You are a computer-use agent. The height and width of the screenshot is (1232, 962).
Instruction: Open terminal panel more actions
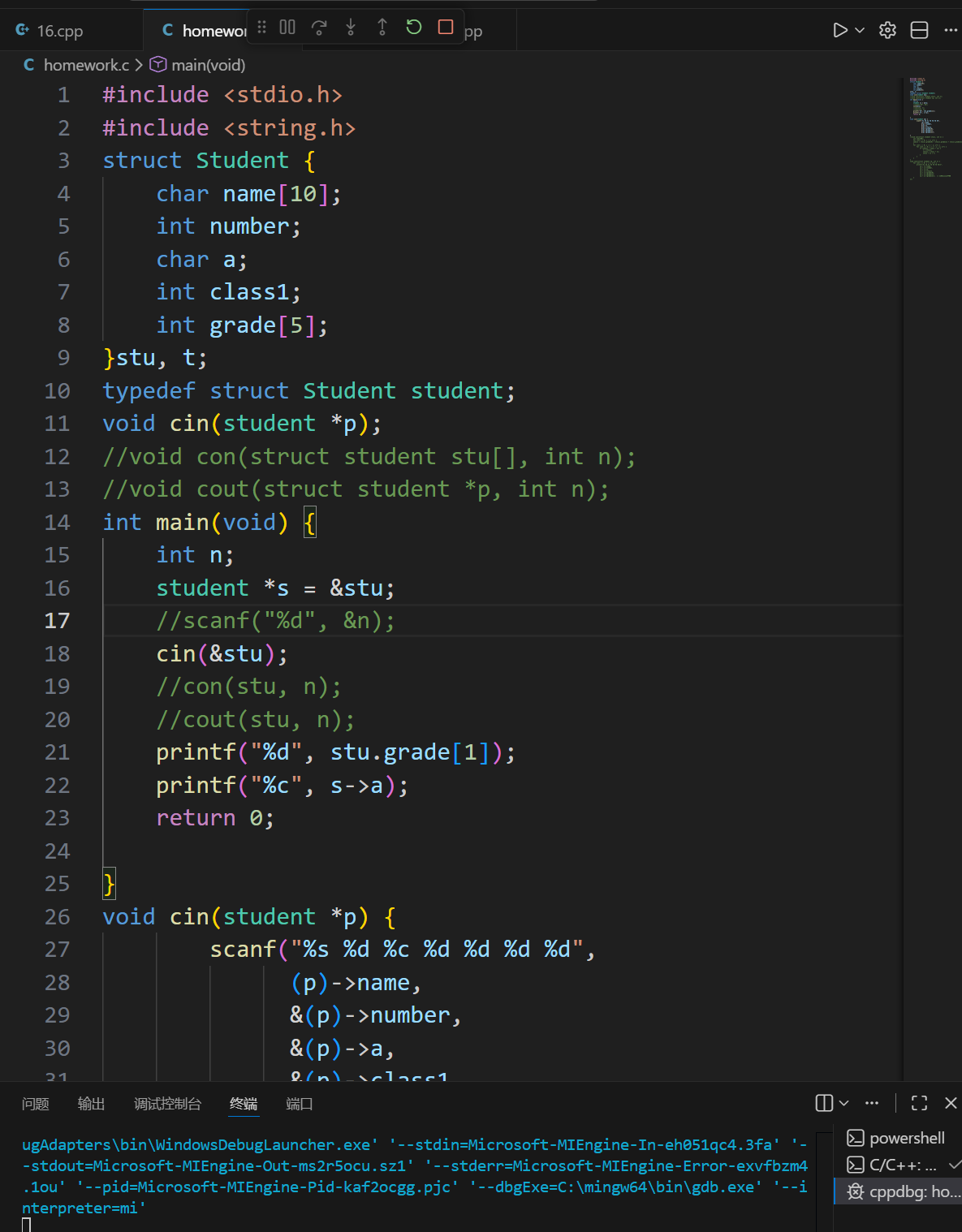872,1103
